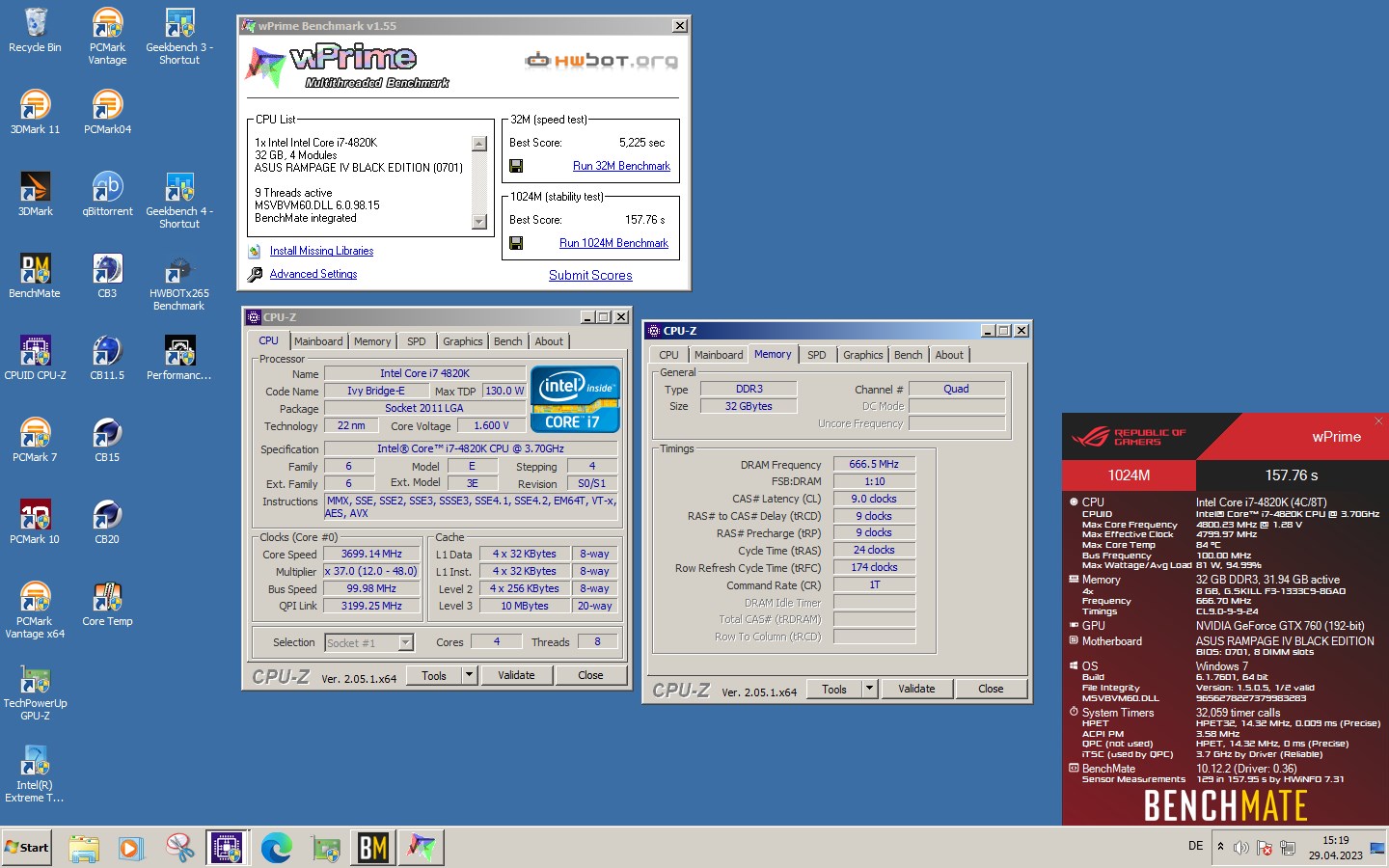Select CPU tab in right CPU-Z window
This screenshot has width=1389, height=868.
[668, 355]
